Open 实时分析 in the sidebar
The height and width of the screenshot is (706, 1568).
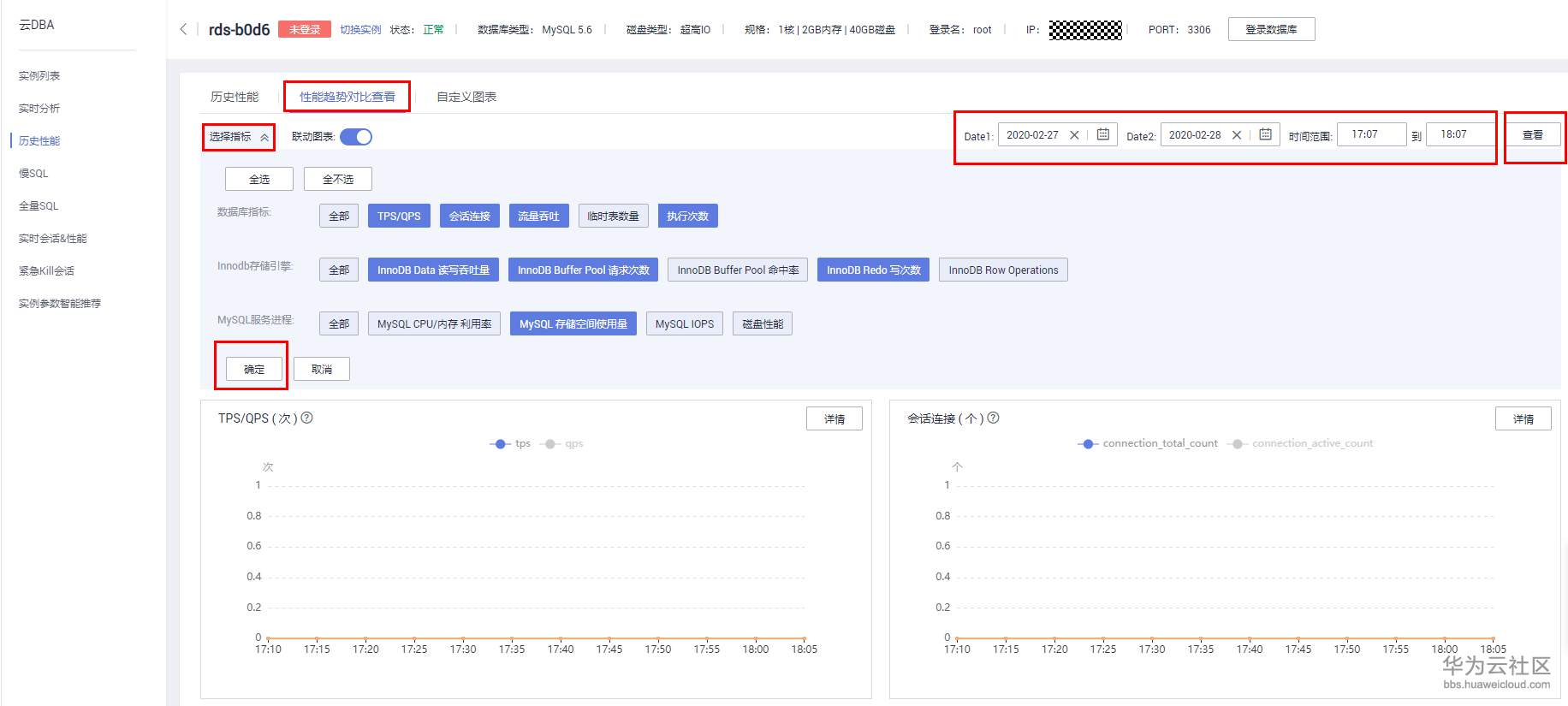click(39, 108)
